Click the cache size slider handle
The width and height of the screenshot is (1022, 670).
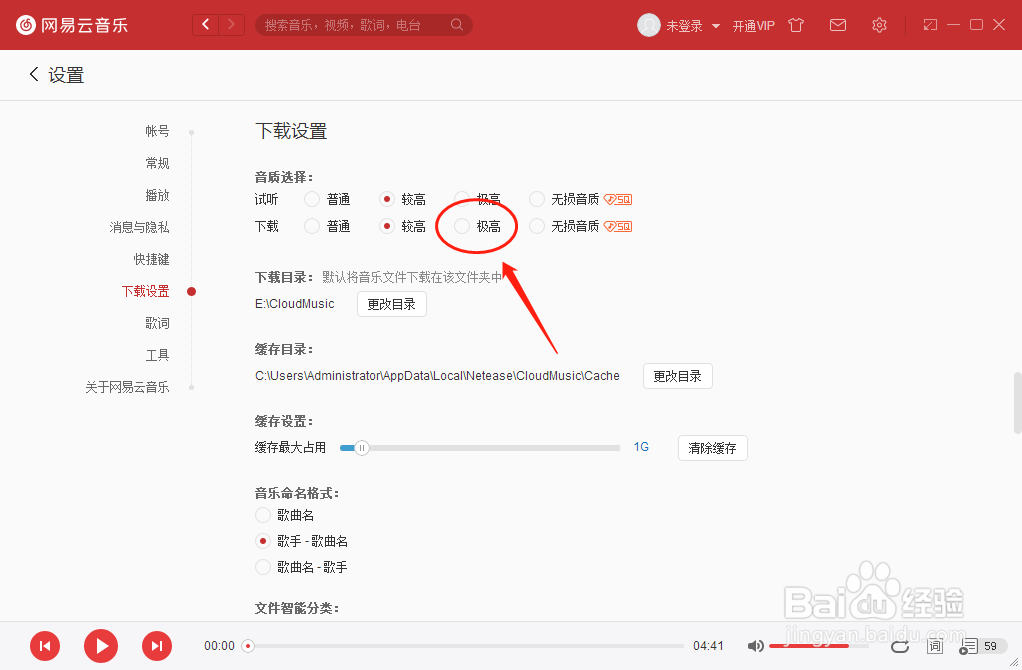(361, 448)
